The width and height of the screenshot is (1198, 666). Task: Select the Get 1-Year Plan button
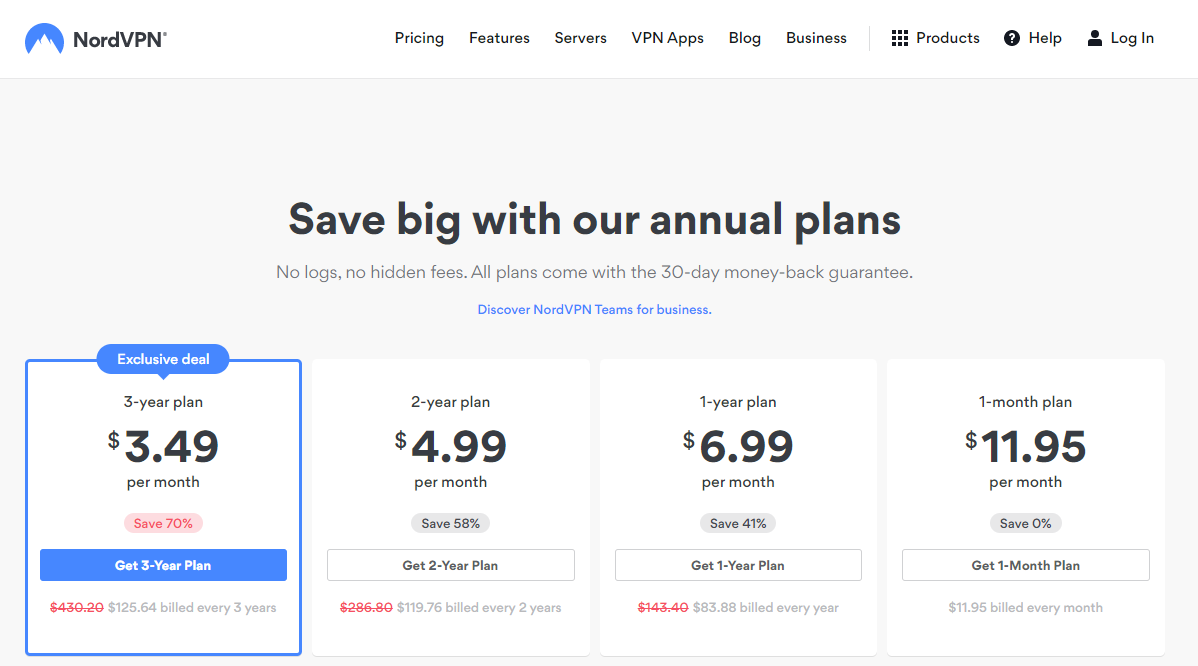tap(738, 565)
